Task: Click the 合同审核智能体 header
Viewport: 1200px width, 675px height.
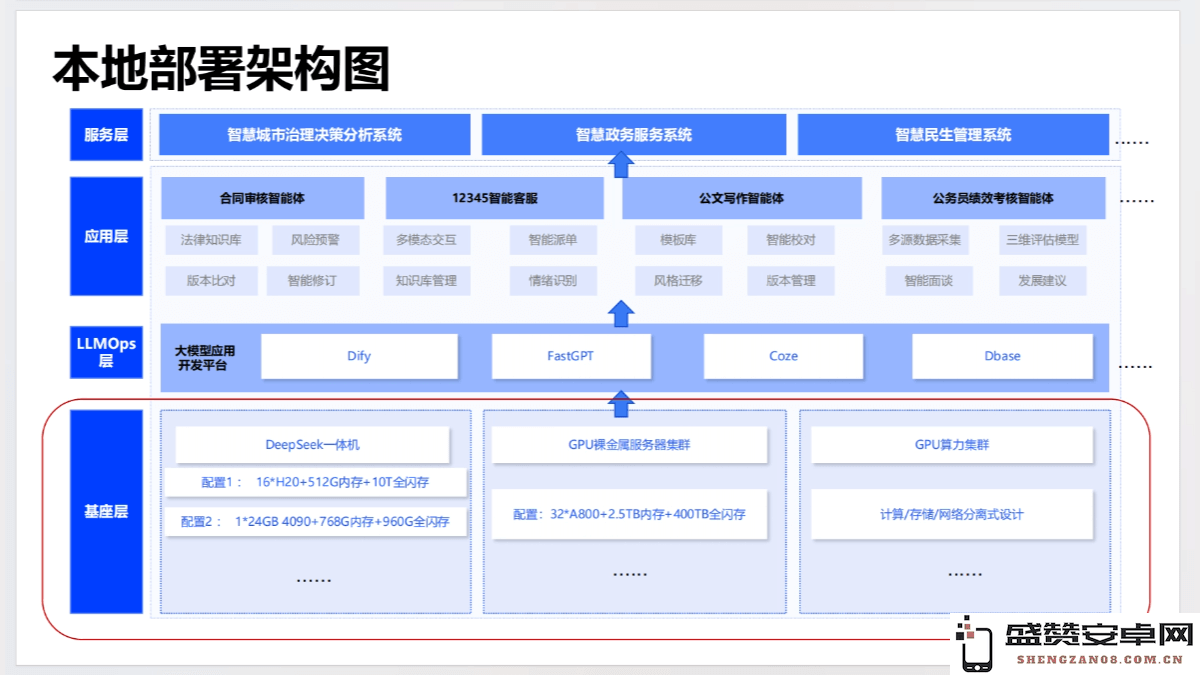Action: (262, 198)
